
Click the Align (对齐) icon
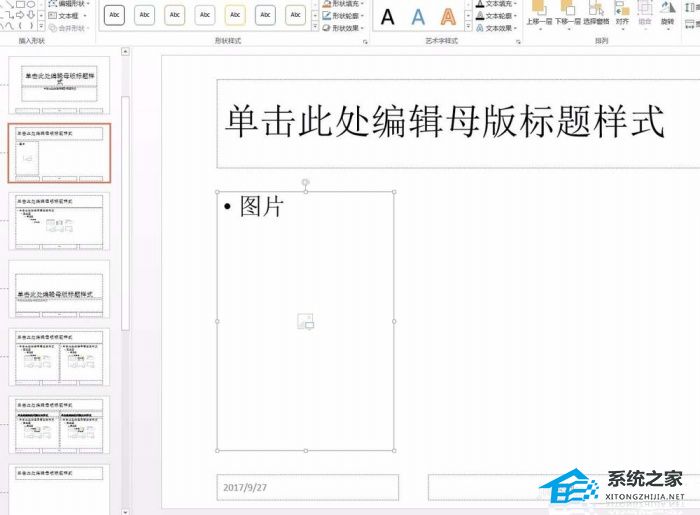(622, 10)
